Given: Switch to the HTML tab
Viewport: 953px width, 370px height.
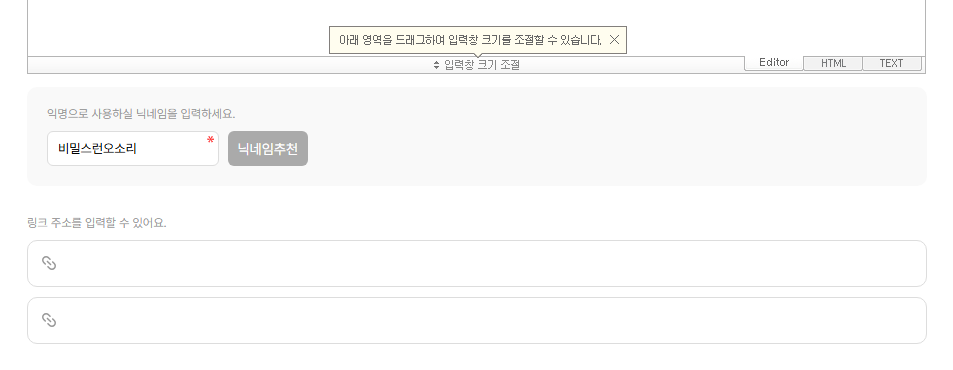Looking at the screenshot, I should pos(833,63).
